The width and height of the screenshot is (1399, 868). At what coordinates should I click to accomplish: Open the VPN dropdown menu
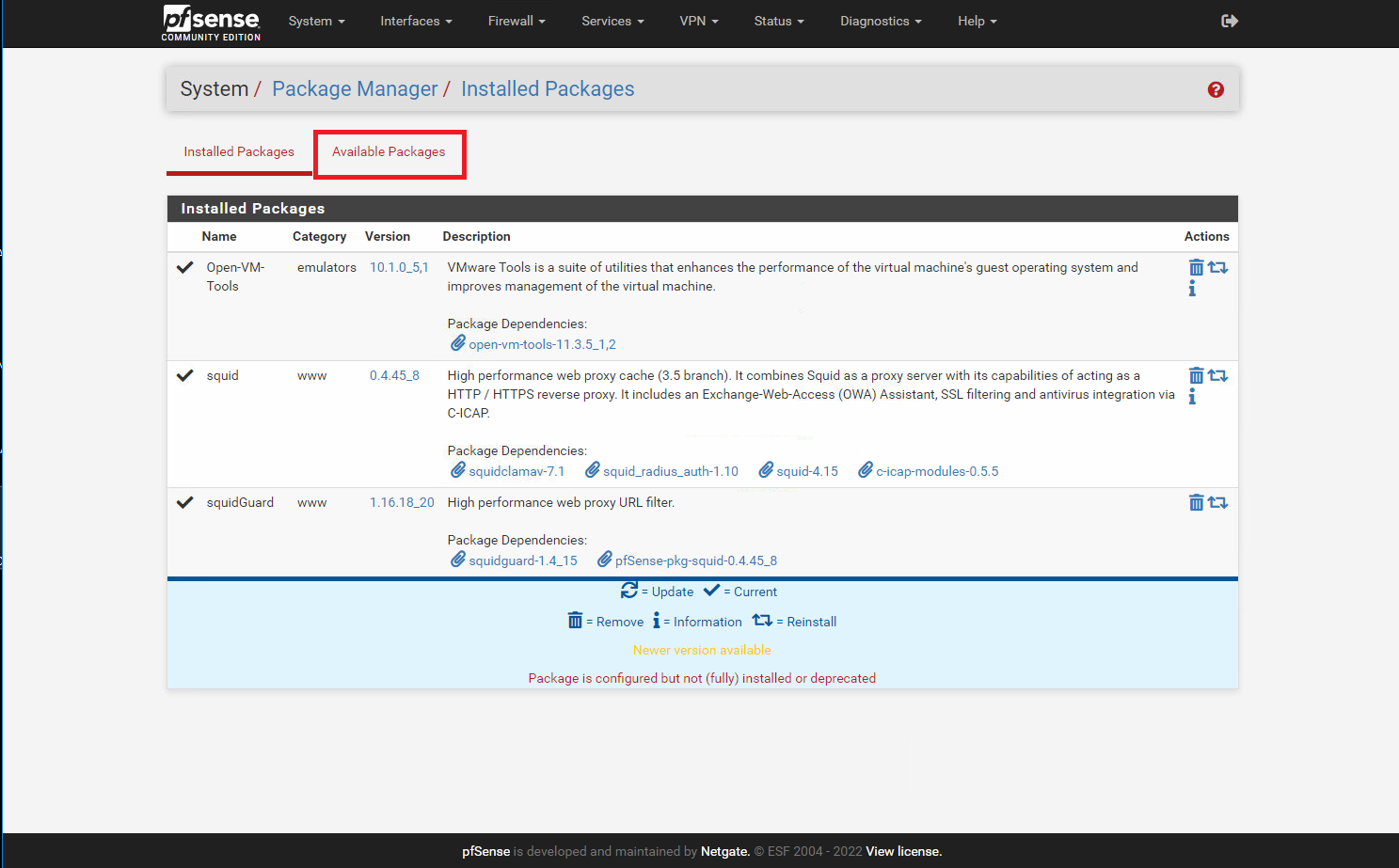[x=699, y=22]
